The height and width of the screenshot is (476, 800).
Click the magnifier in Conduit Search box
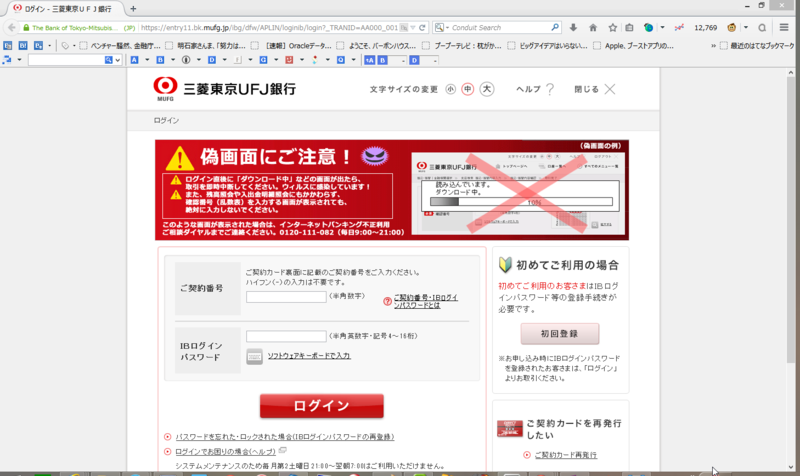tap(555, 27)
